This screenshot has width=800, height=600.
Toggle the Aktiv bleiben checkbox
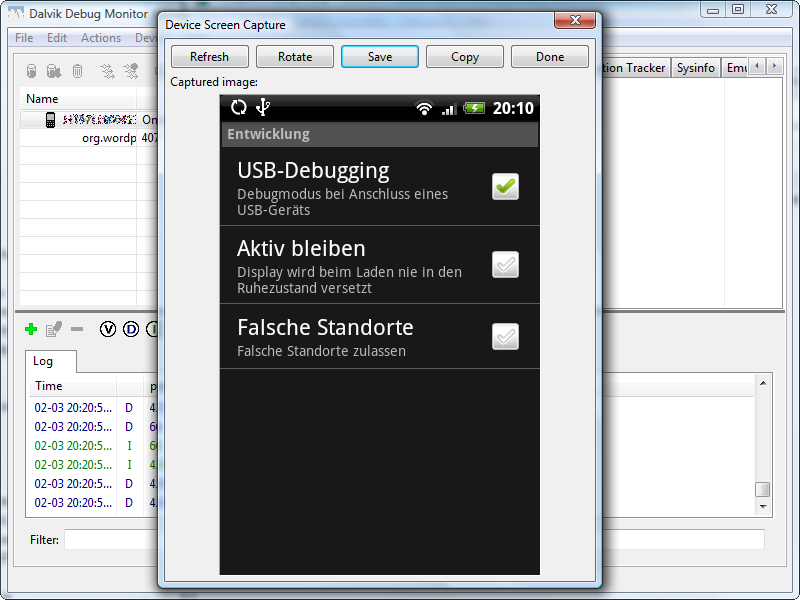[x=505, y=264]
